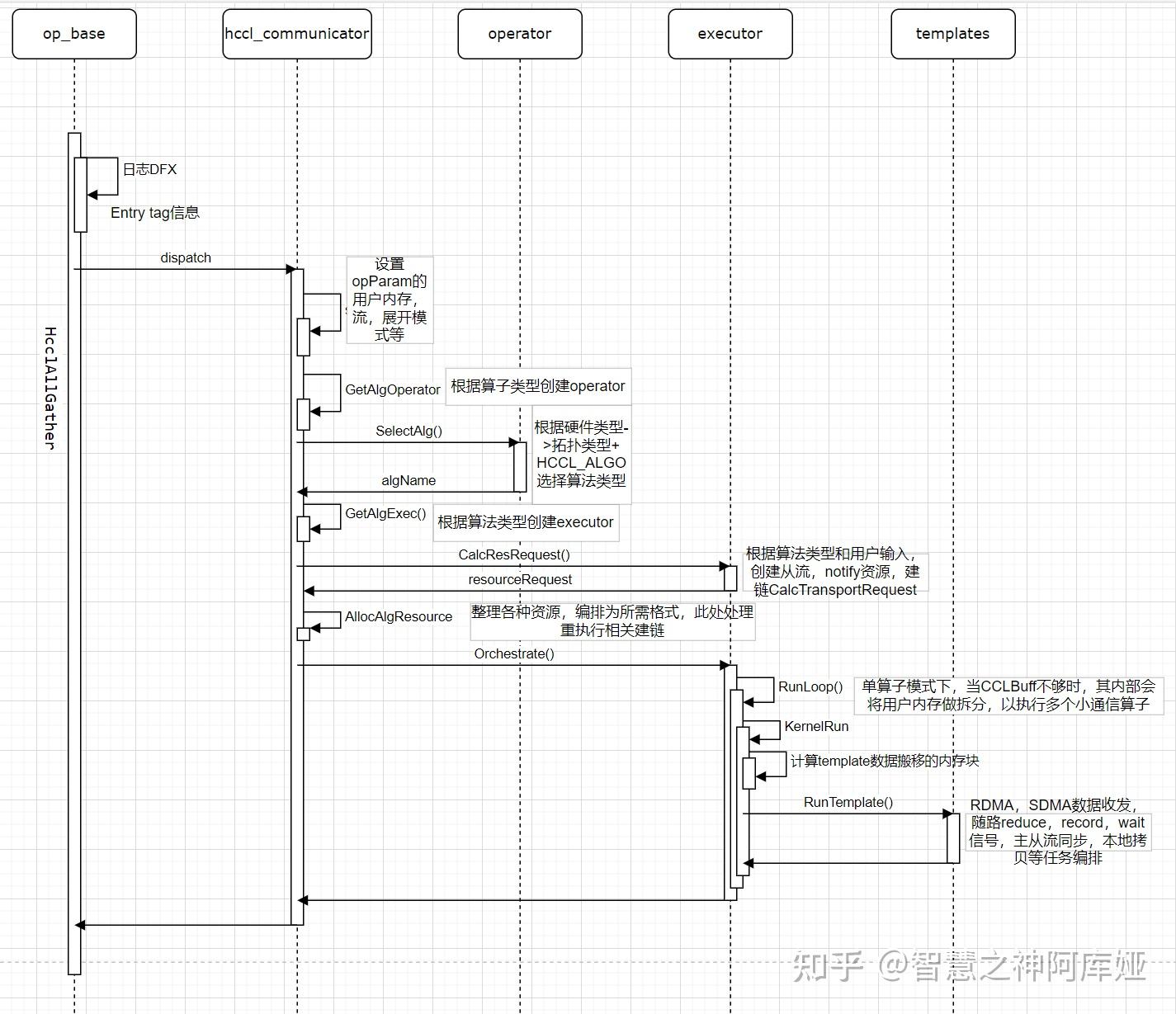1176x1014 pixels.
Task: Select the CalcResRequest() message label
Action: pos(513,554)
